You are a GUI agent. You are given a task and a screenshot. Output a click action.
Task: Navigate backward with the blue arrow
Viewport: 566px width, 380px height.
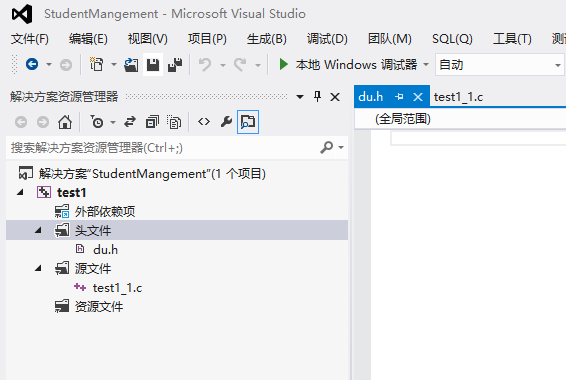coord(32,65)
